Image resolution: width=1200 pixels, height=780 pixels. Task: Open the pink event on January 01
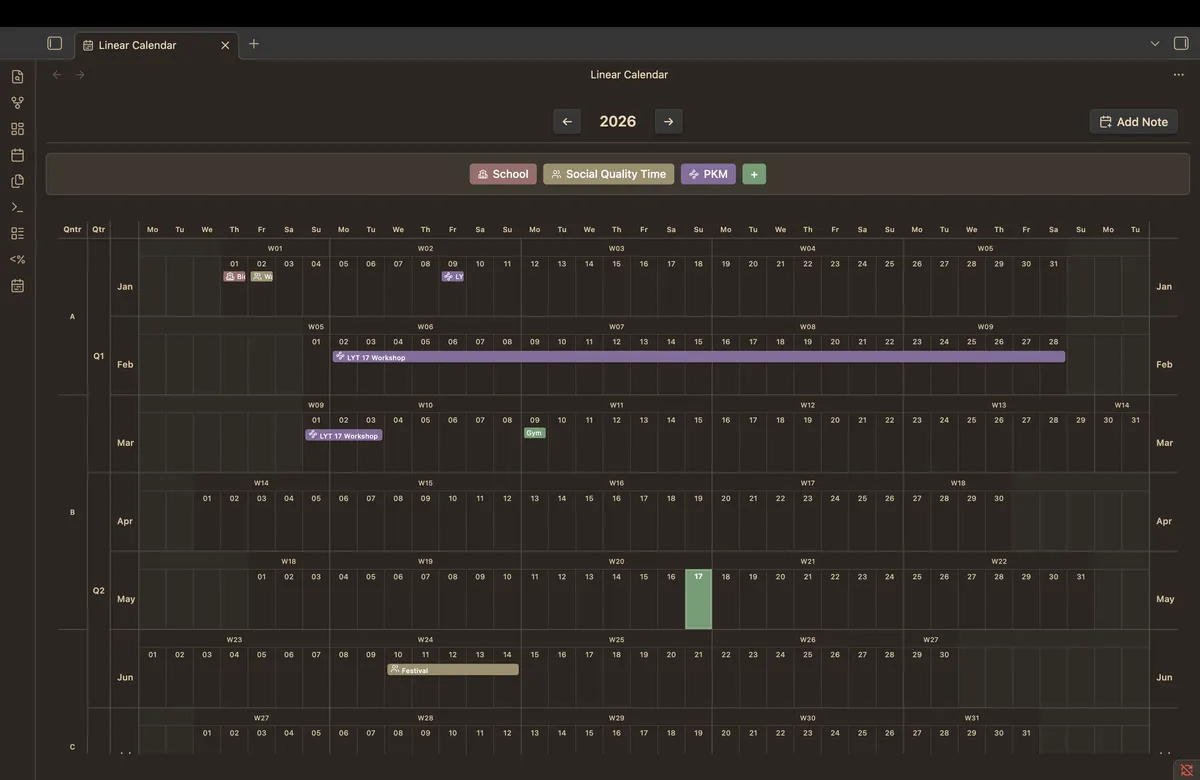click(234, 276)
